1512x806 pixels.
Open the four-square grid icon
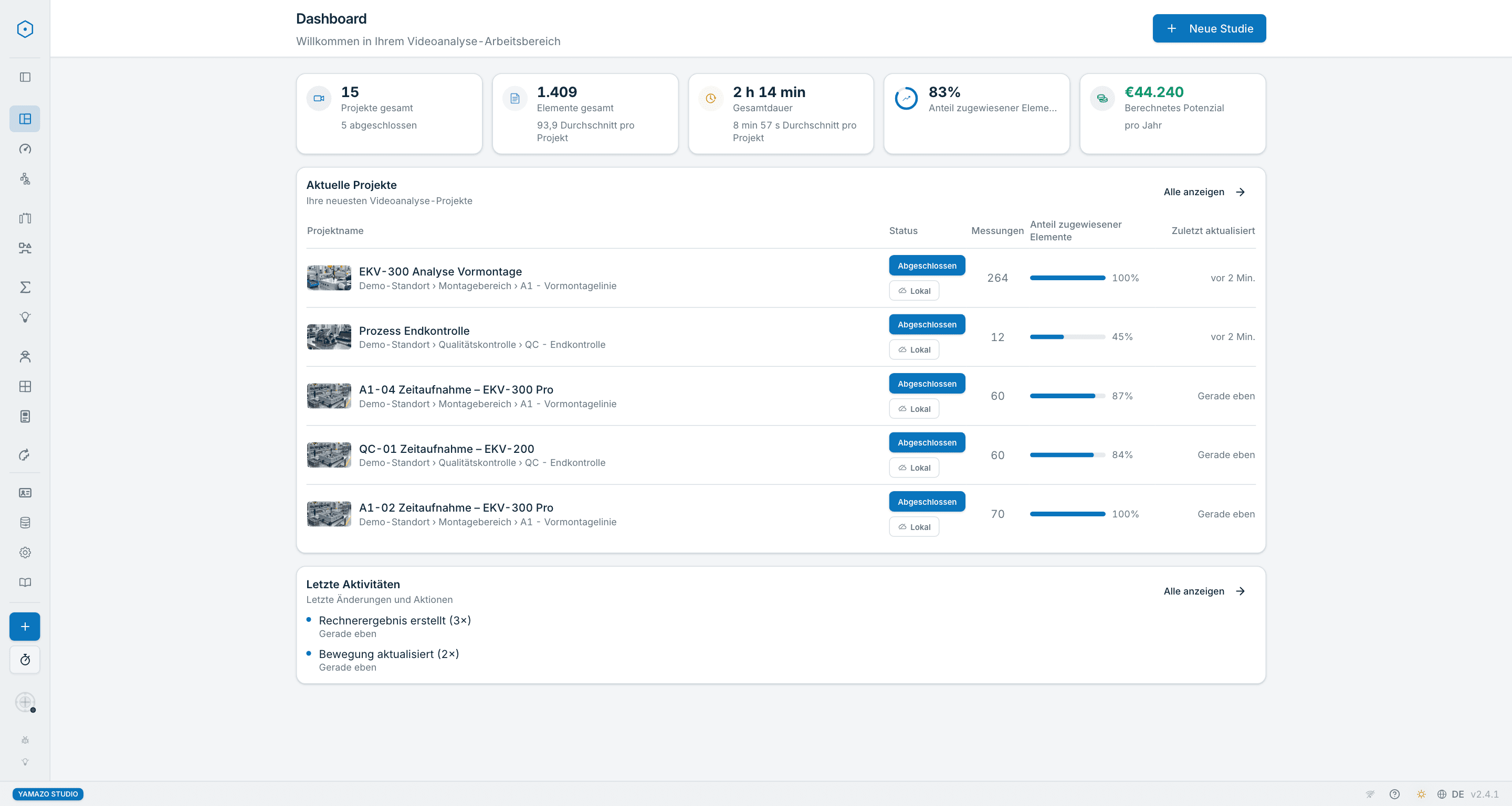click(25, 387)
